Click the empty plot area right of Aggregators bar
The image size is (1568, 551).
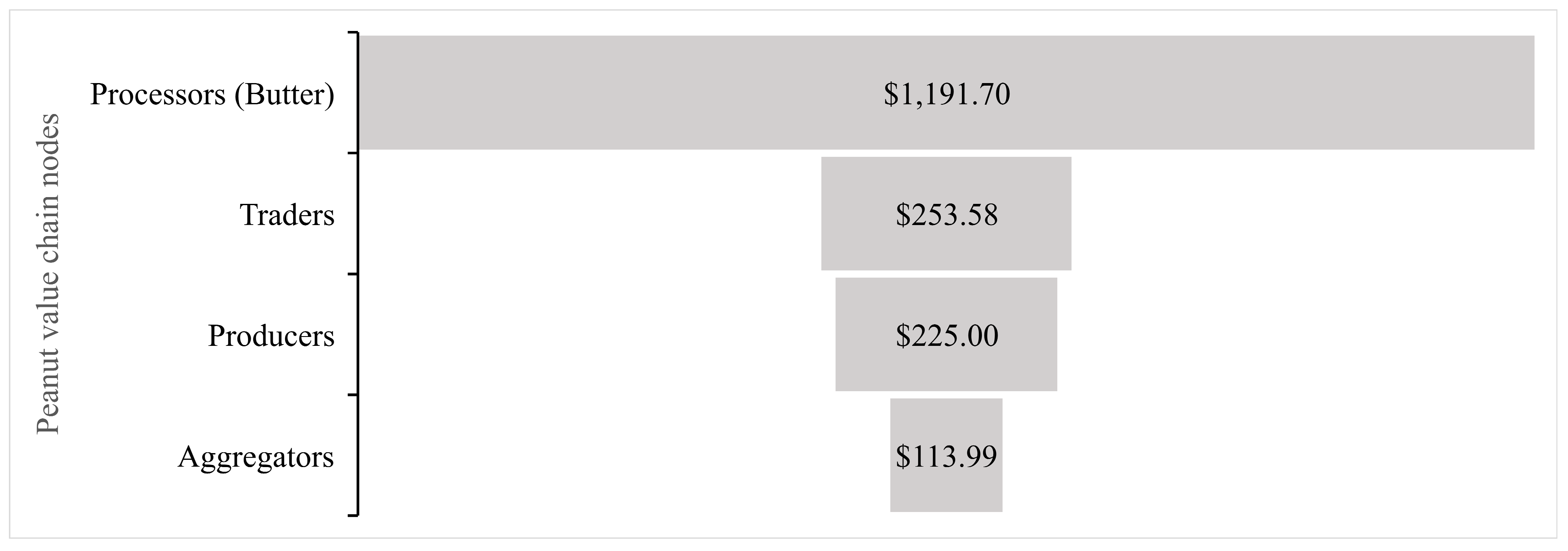click(x=1278, y=456)
